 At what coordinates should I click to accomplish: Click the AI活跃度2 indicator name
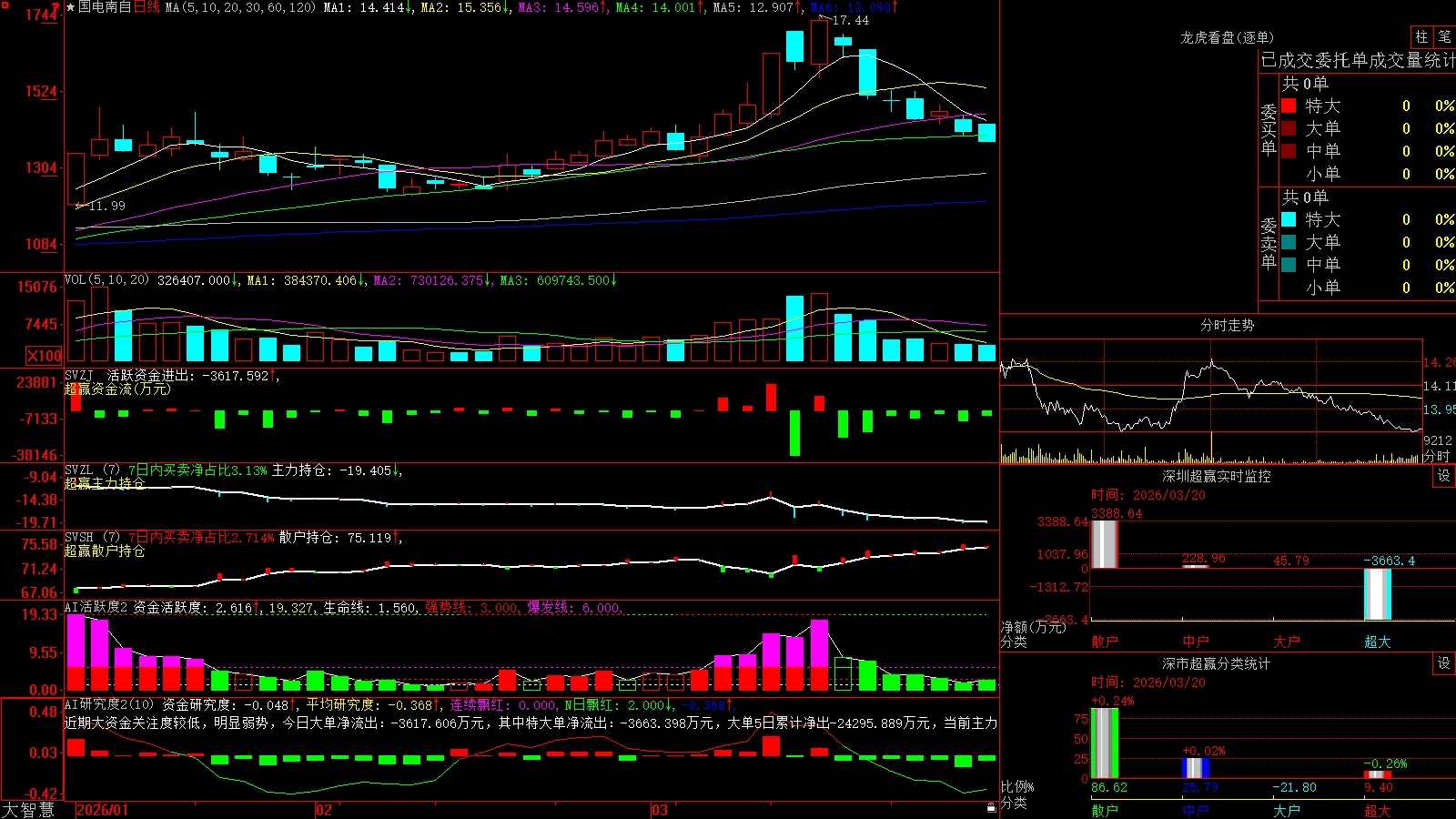tap(96, 608)
